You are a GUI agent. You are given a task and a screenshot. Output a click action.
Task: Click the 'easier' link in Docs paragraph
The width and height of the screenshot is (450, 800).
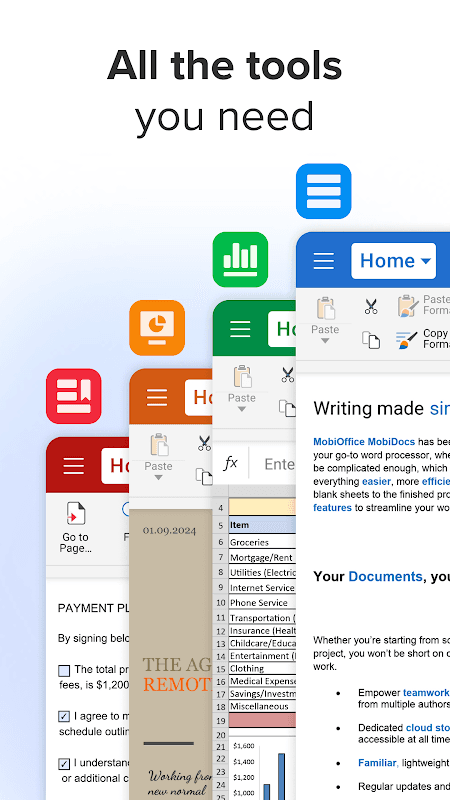pyautogui.click(x=377, y=481)
